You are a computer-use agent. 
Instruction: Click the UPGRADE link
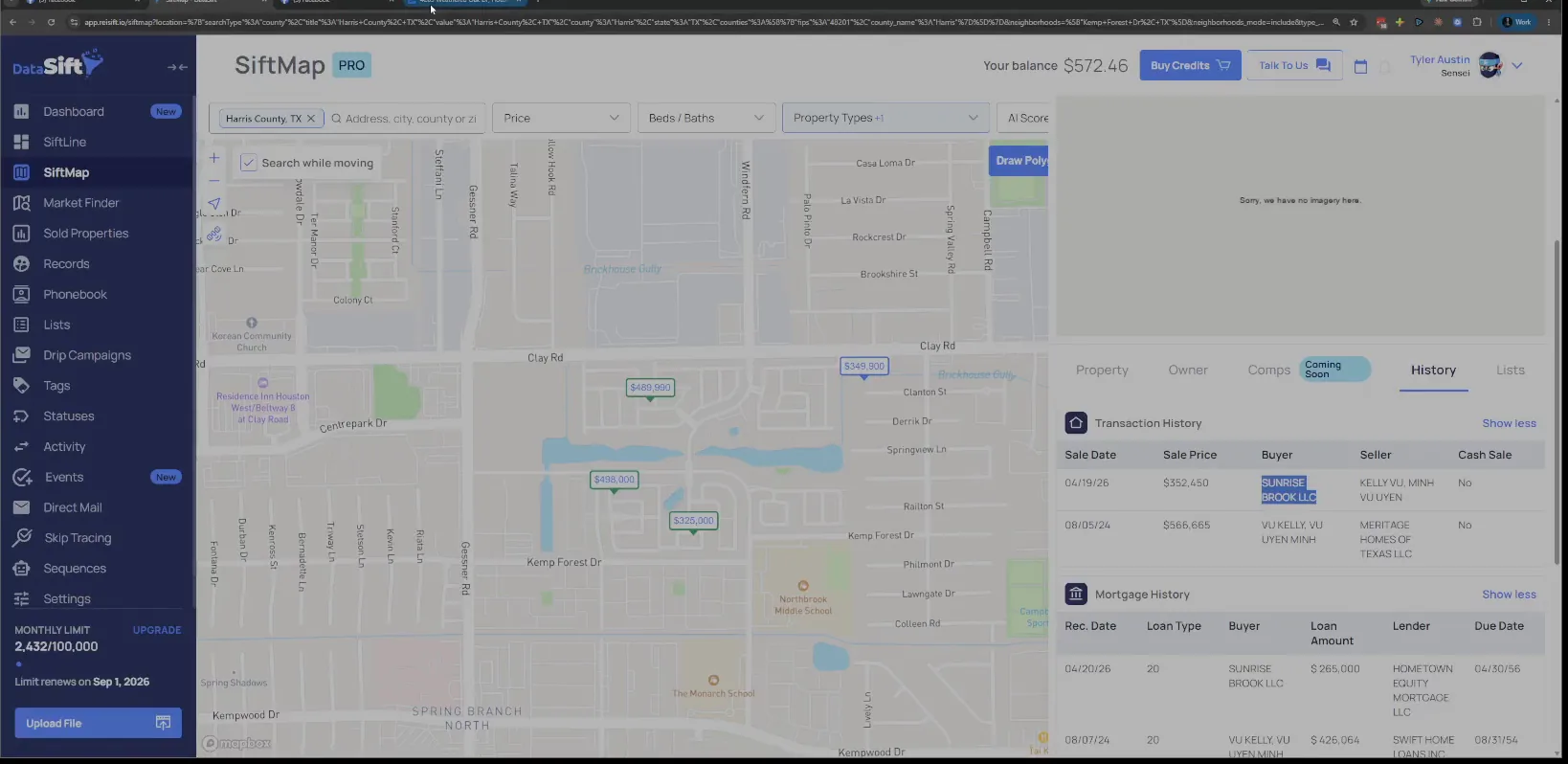pyautogui.click(x=157, y=630)
